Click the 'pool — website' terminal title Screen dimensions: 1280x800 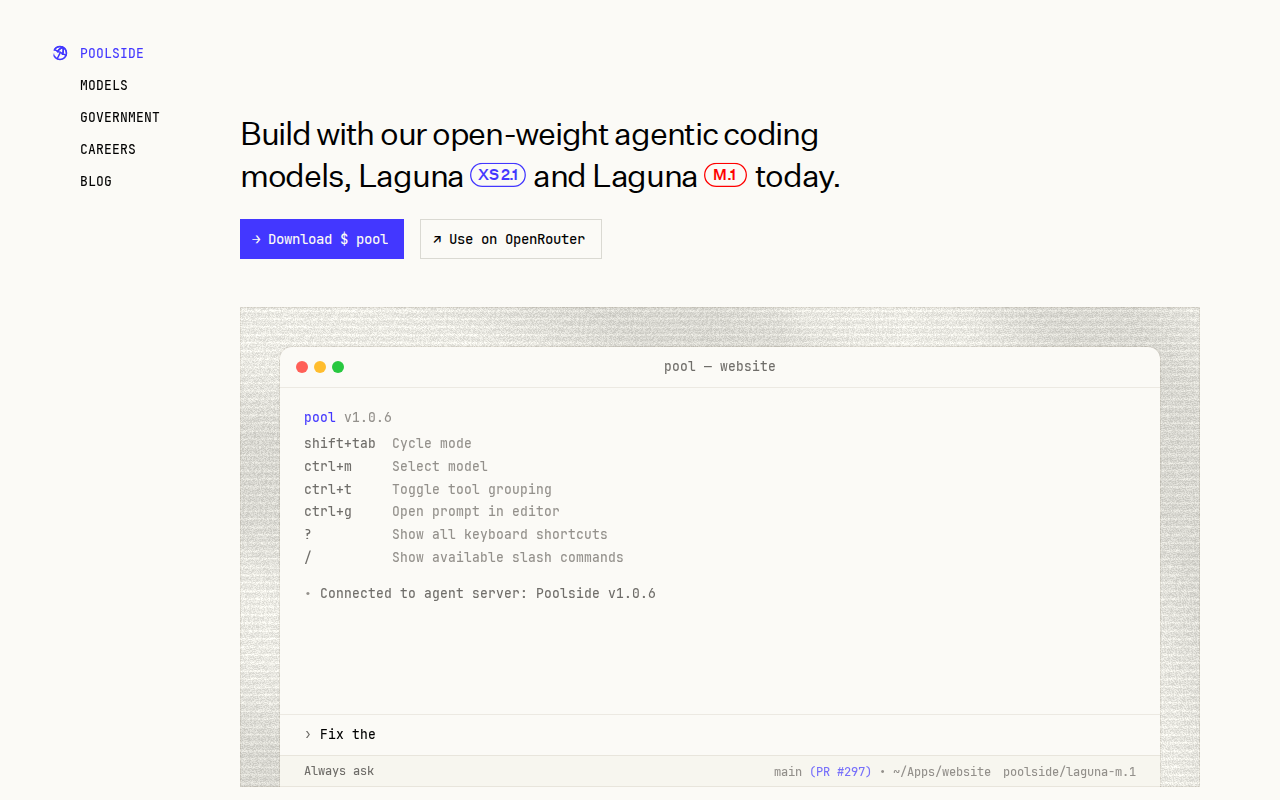click(720, 366)
